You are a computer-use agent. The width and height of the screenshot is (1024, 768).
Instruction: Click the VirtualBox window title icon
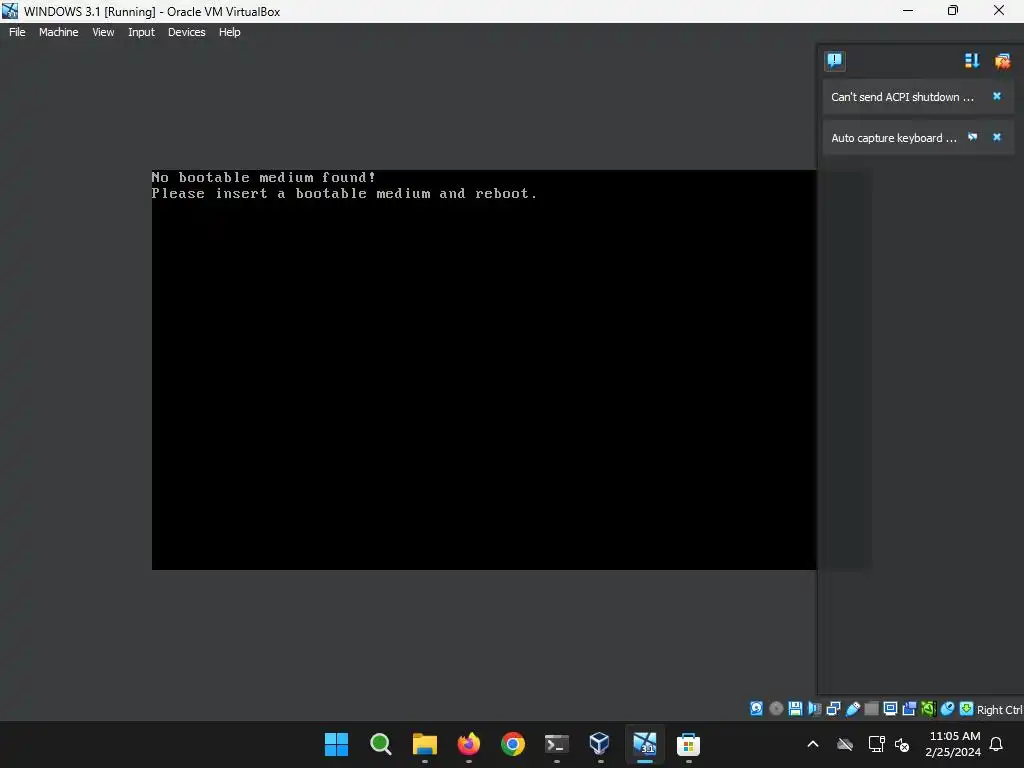[x=10, y=11]
